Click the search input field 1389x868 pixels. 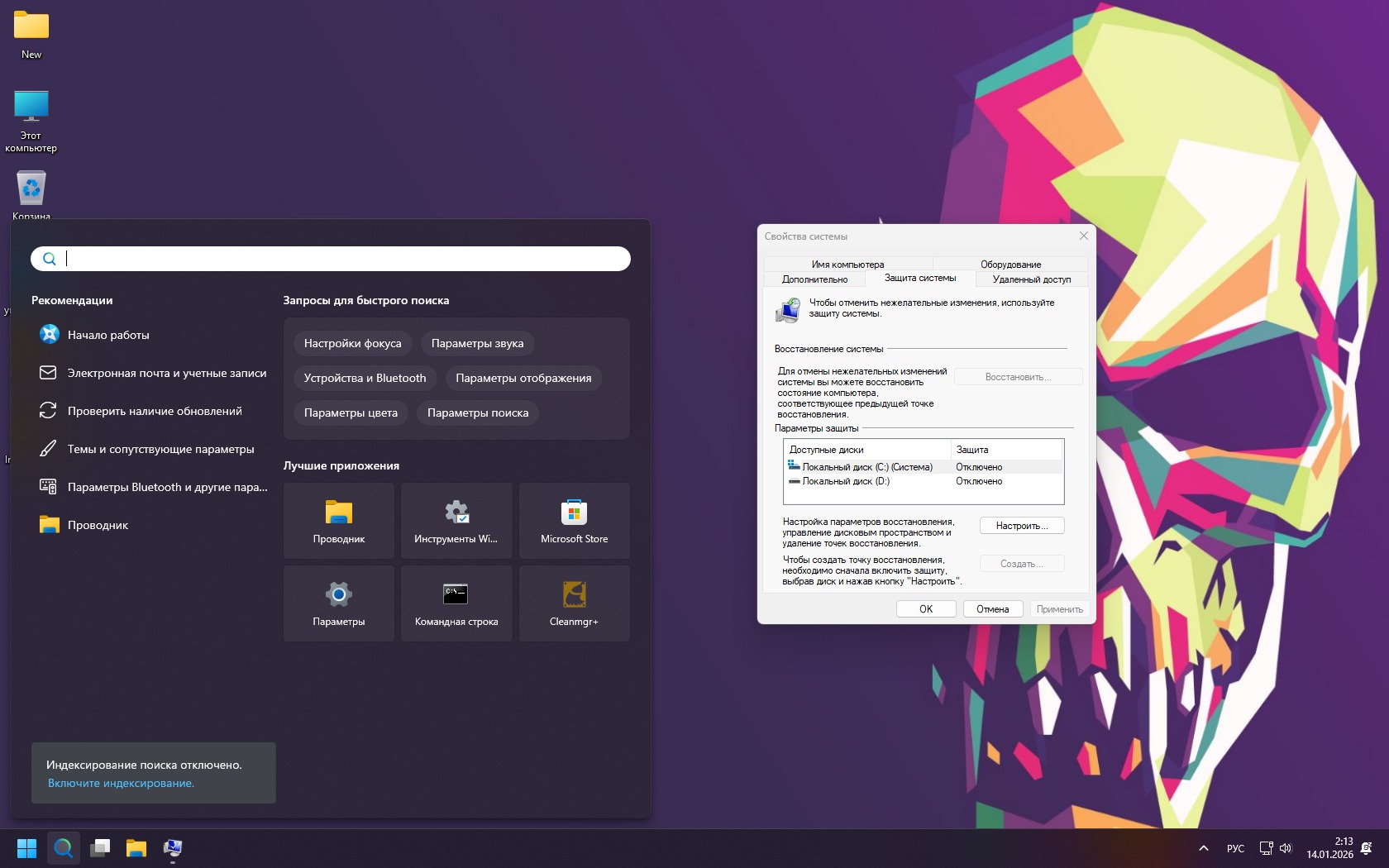(x=331, y=259)
